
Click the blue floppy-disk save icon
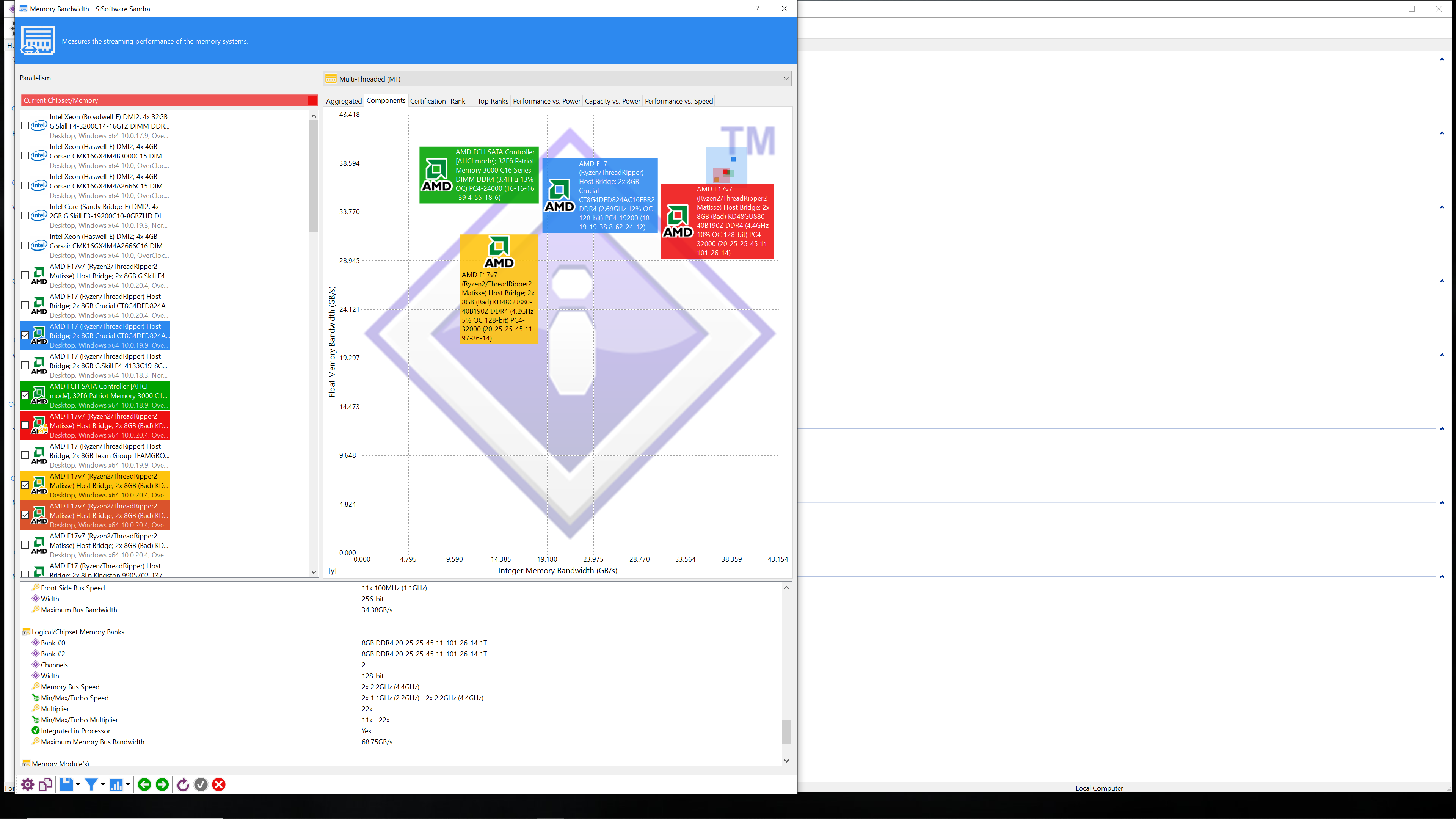coord(66,784)
